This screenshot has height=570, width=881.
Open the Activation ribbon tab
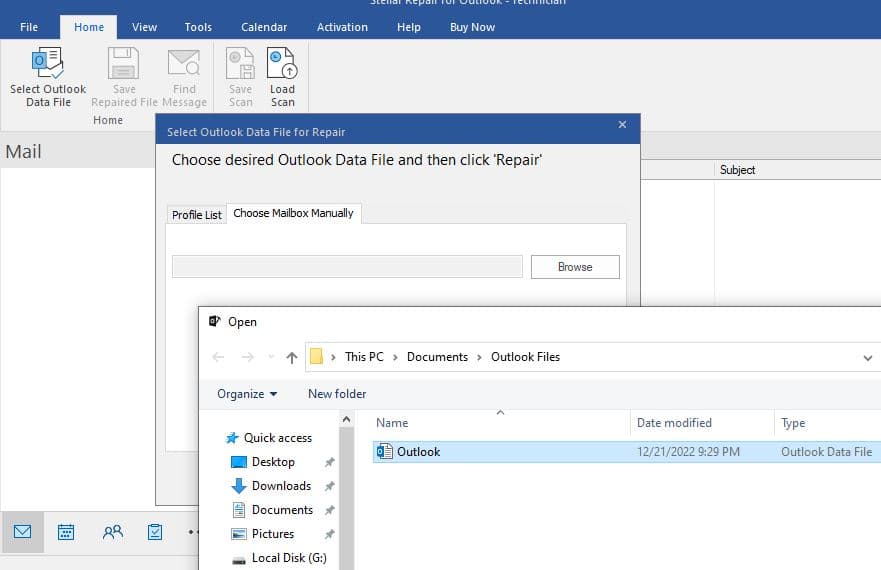[x=342, y=27]
